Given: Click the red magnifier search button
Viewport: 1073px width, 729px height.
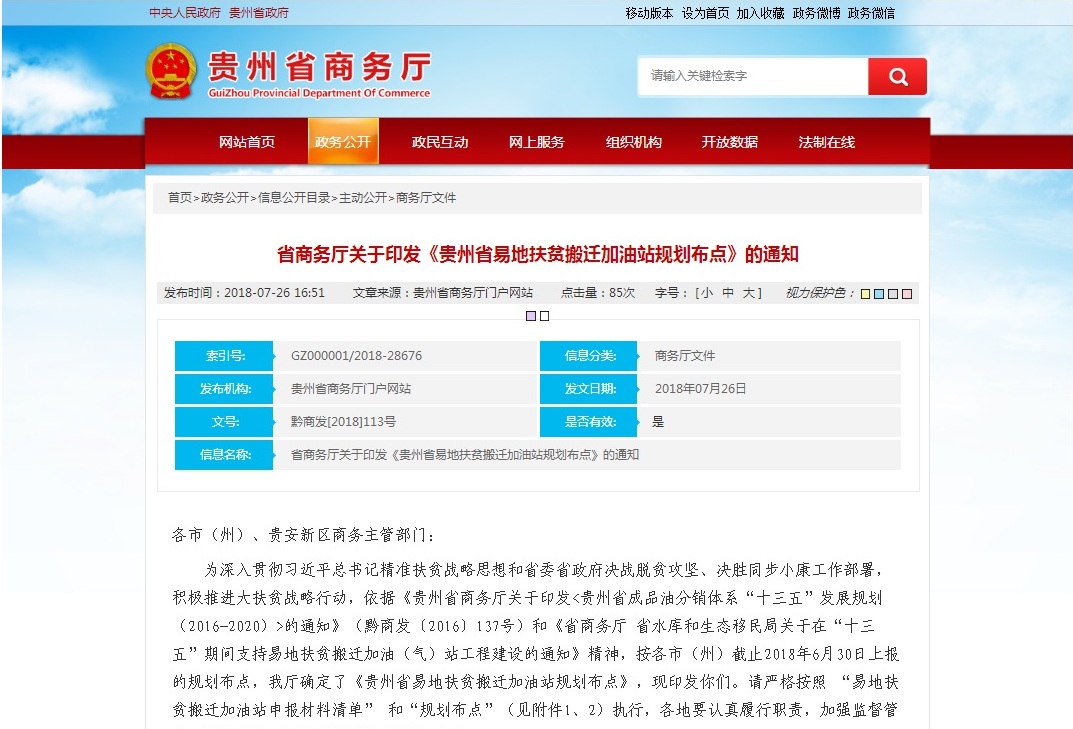Looking at the screenshot, I should pyautogui.click(x=897, y=76).
